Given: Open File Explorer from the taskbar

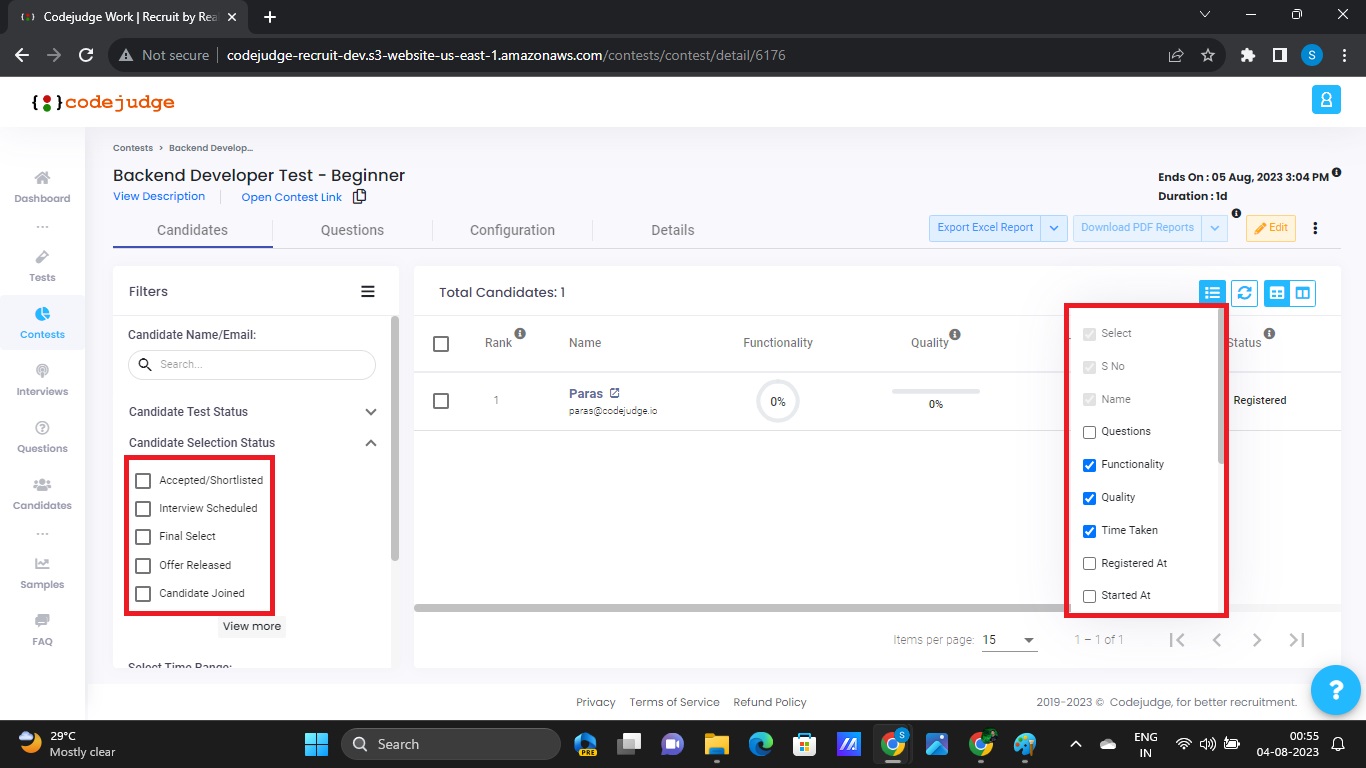Looking at the screenshot, I should [x=717, y=744].
